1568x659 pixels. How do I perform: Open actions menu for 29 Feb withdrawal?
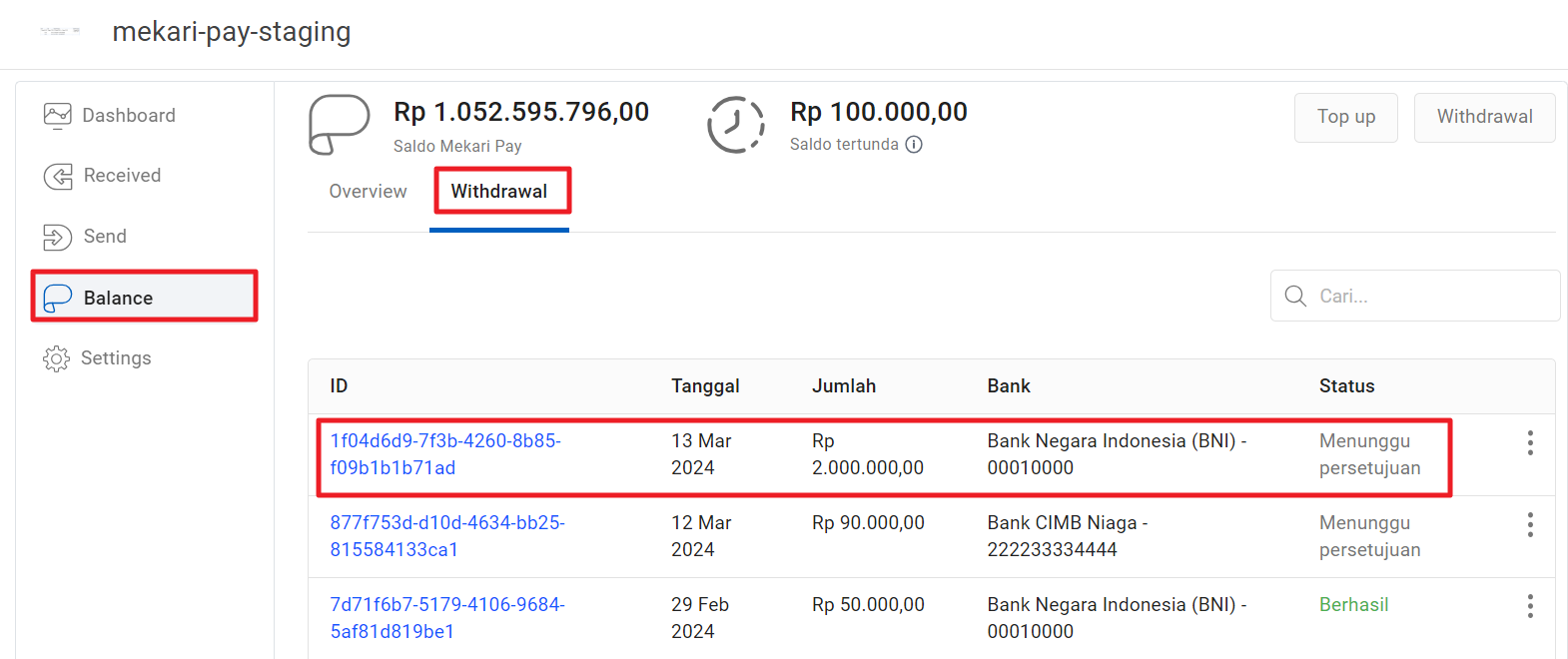pos(1529,606)
